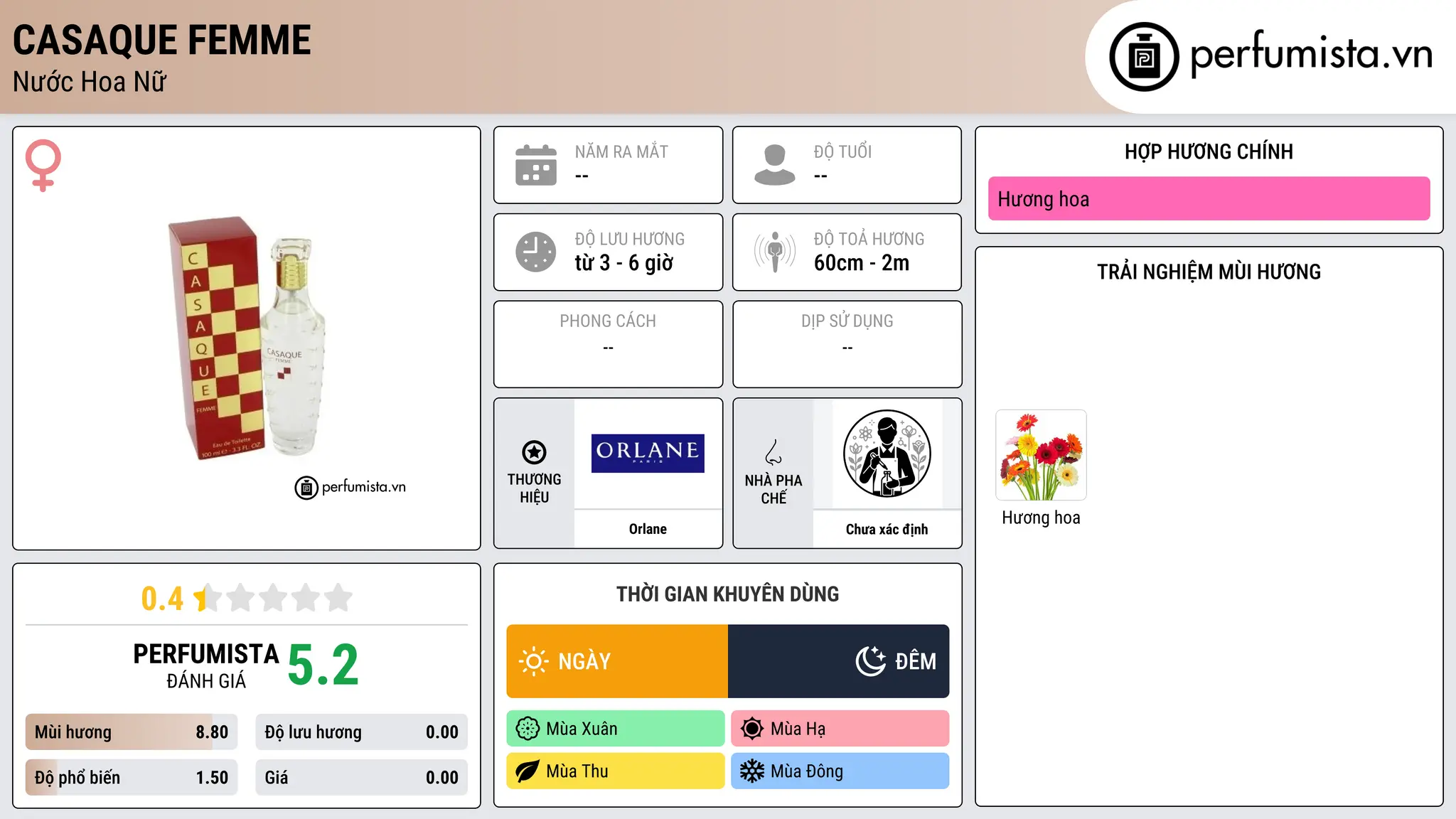Click the calendar icon for Năm ra mắt
1456x819 pixels.
click(536, 165)
